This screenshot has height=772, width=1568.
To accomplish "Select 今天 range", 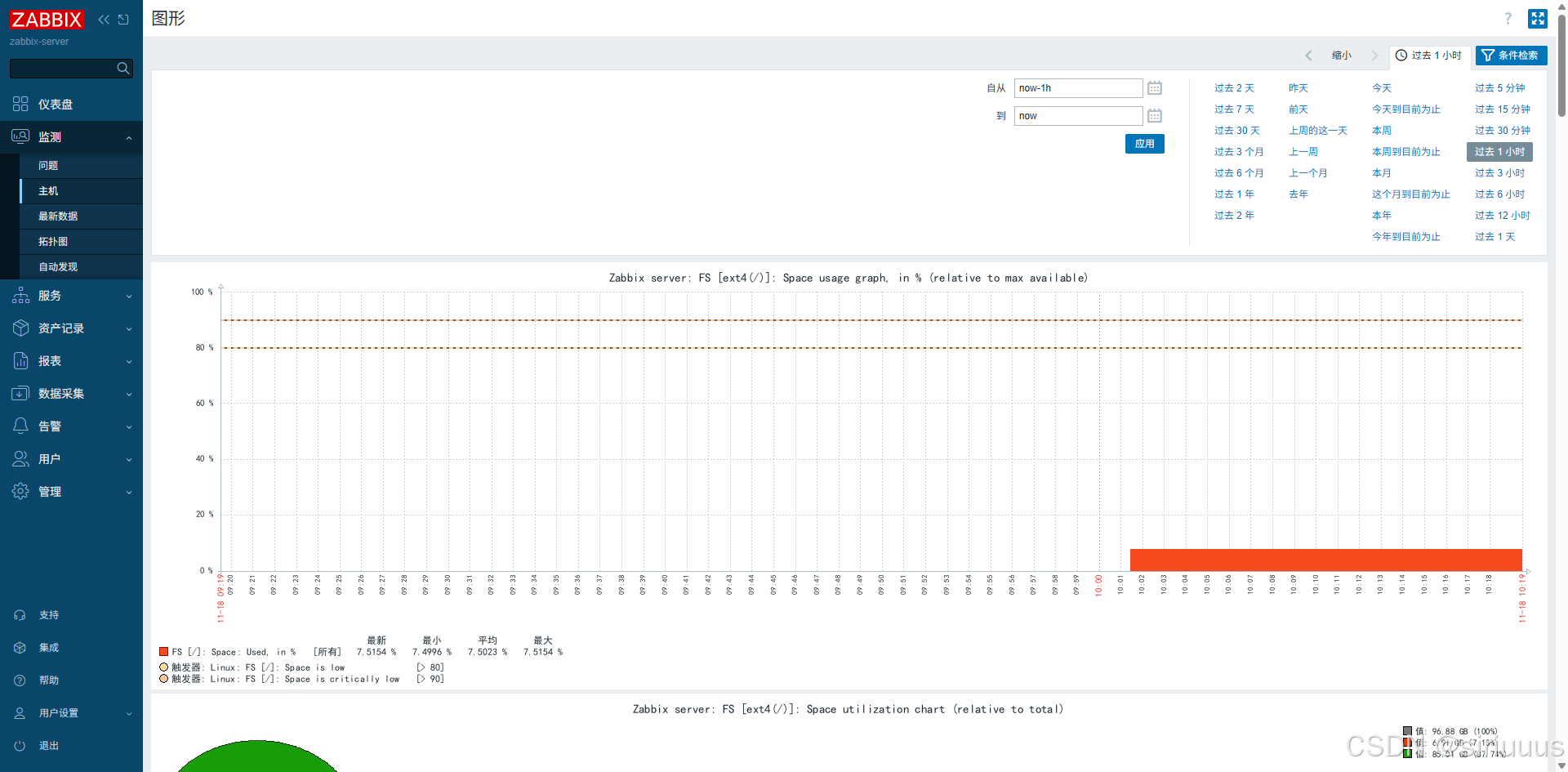I will click(1382, 88).
